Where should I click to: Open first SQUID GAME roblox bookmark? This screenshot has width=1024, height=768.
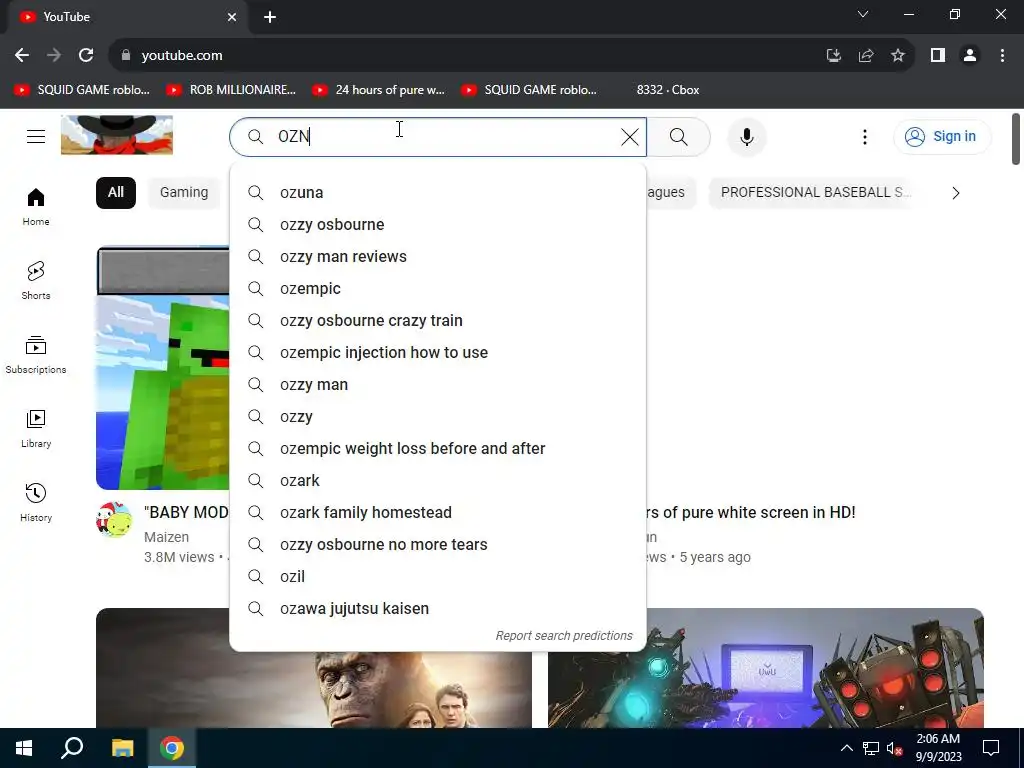(82, 90)
